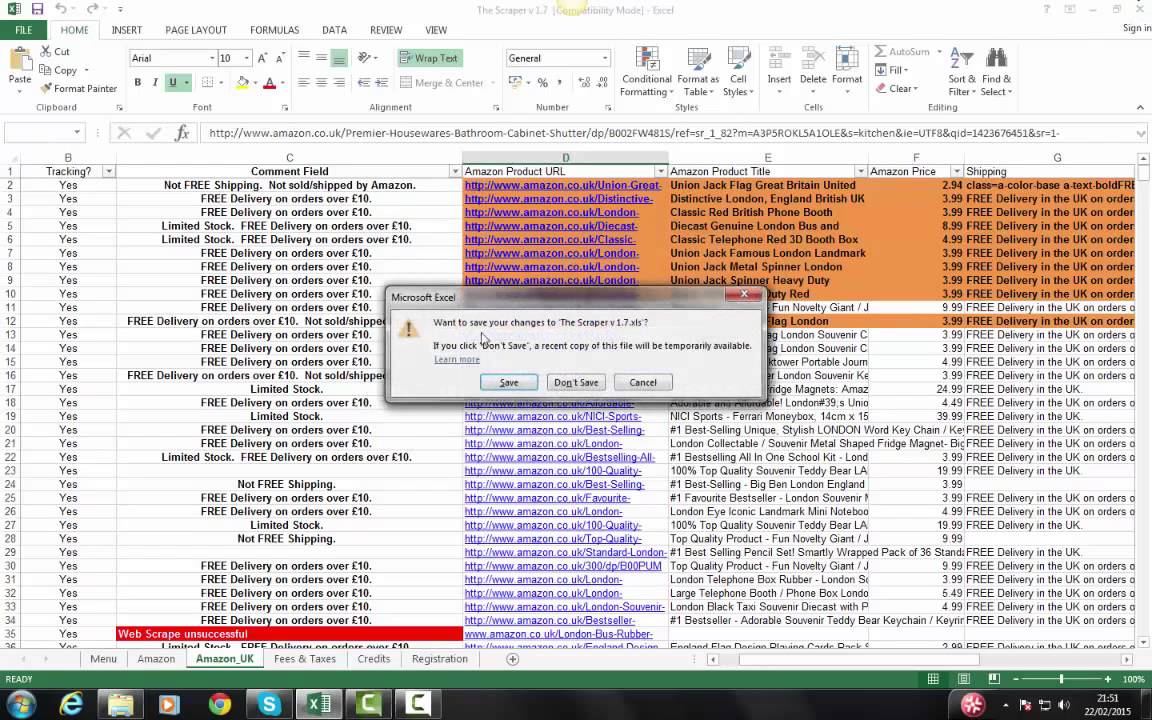
Task: Click the Increase Indent icon
Action: [381, 82]
